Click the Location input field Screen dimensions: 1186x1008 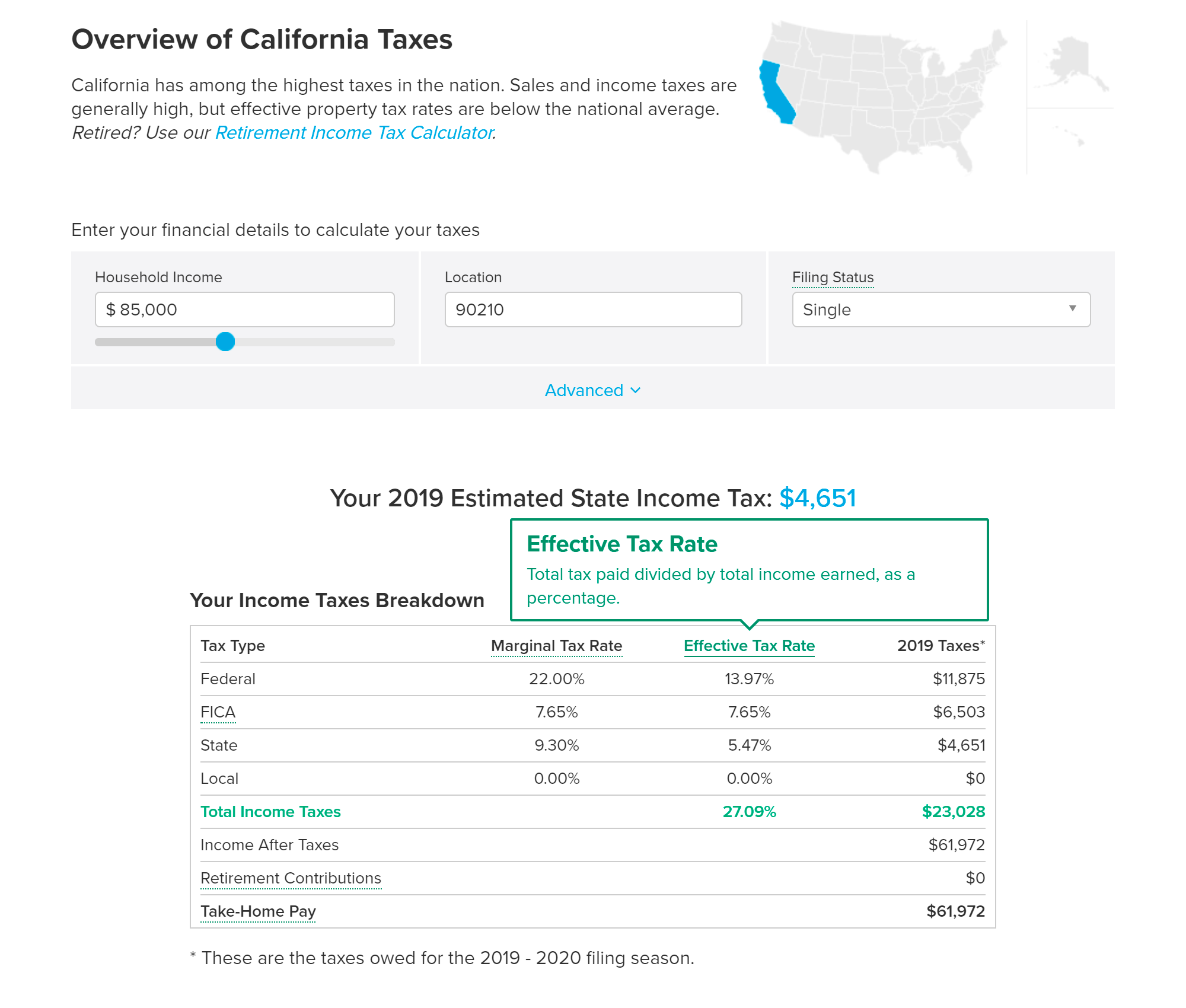pos(593,309)
